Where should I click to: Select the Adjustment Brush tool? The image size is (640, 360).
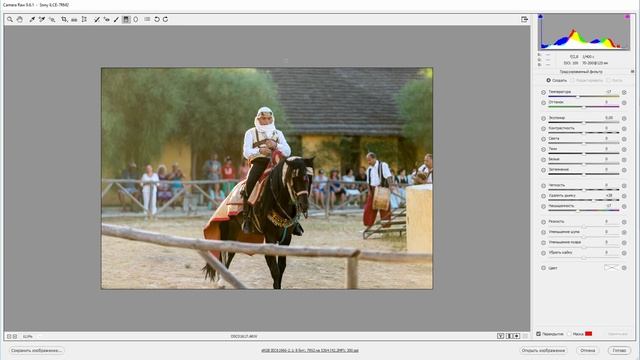(x=116, y=19)
